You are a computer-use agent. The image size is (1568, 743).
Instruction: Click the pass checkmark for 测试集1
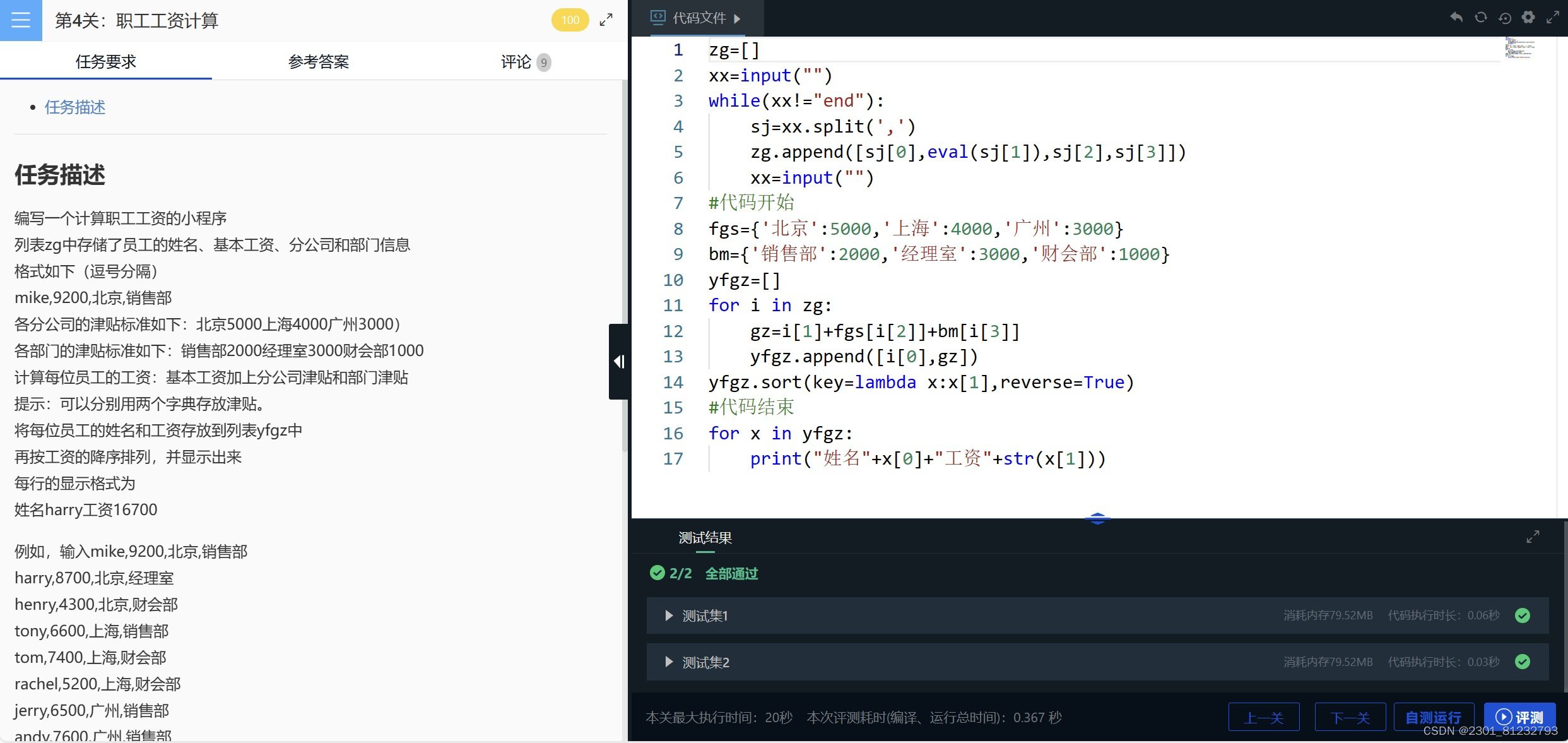[1523, 615]
